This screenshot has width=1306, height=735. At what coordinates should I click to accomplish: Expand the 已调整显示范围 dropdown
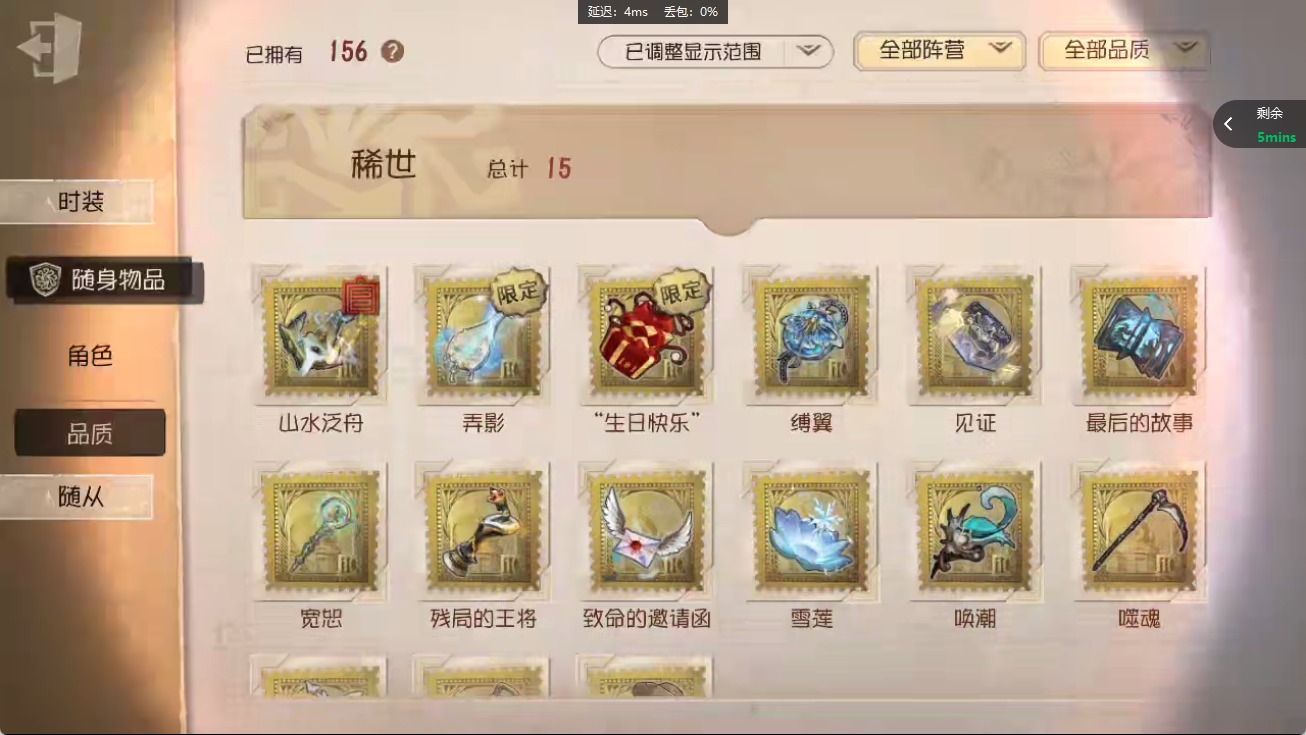715,52
